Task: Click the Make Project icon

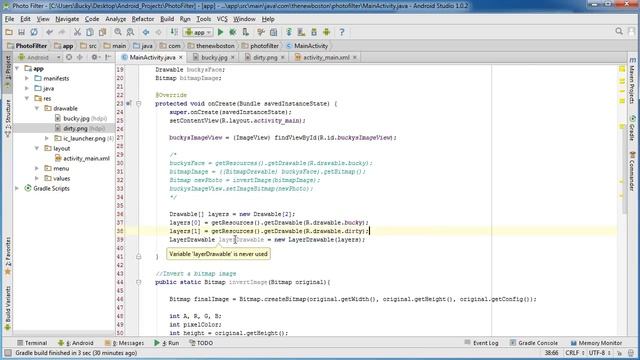Action: point(174,32)
